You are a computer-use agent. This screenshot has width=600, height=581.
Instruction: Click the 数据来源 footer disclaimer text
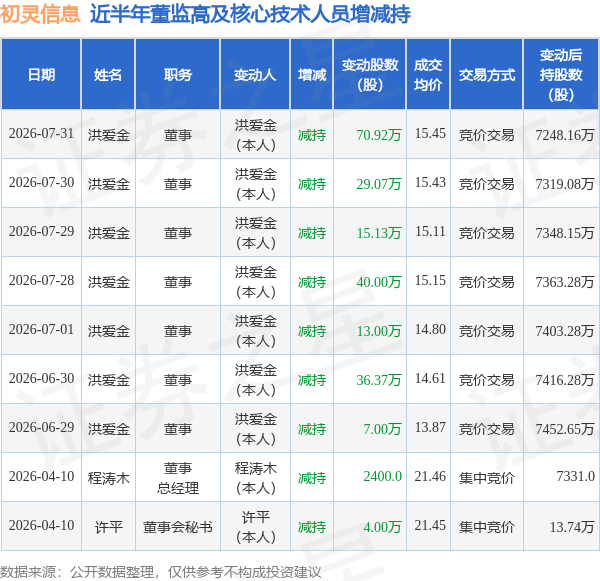coord(161,572)
